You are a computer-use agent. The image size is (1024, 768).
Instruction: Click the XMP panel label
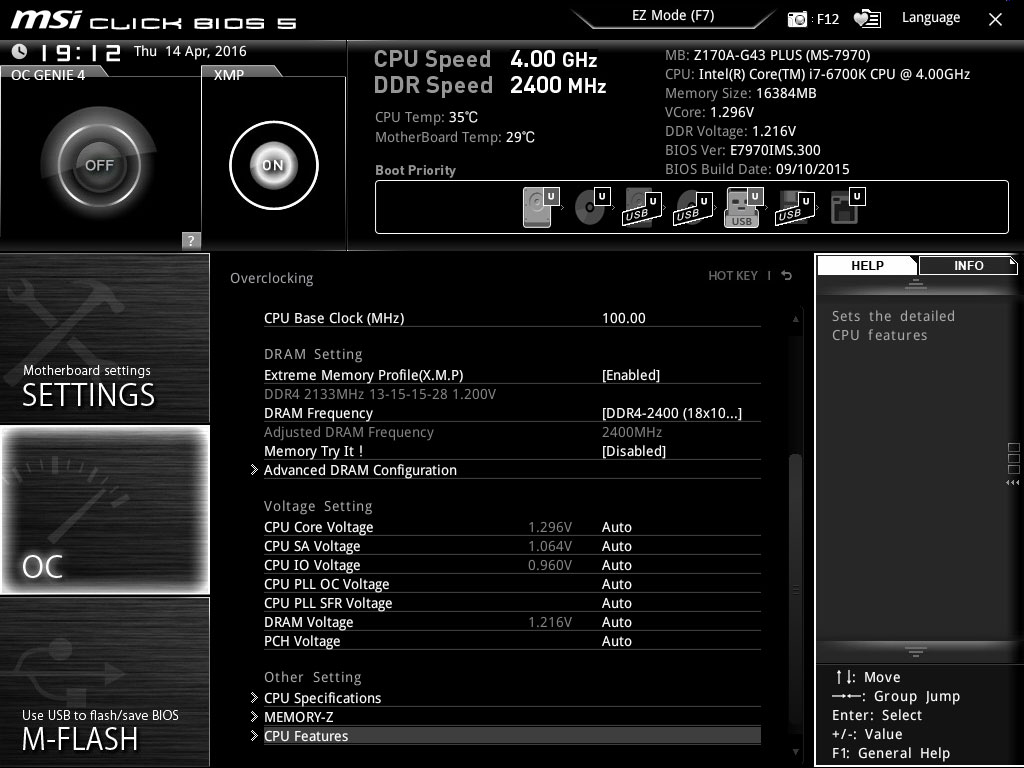229,75
